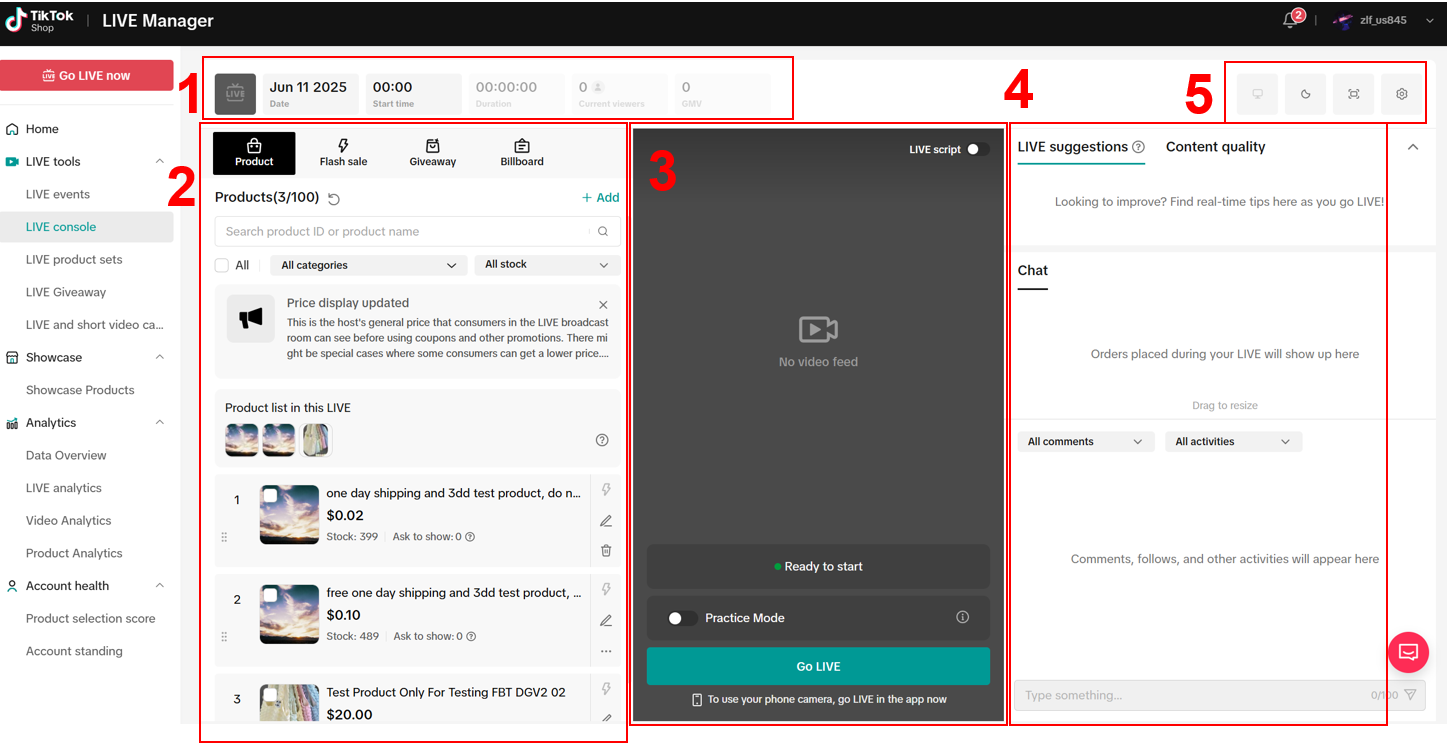Switch to the Content quality tab

click(1215, 147)
